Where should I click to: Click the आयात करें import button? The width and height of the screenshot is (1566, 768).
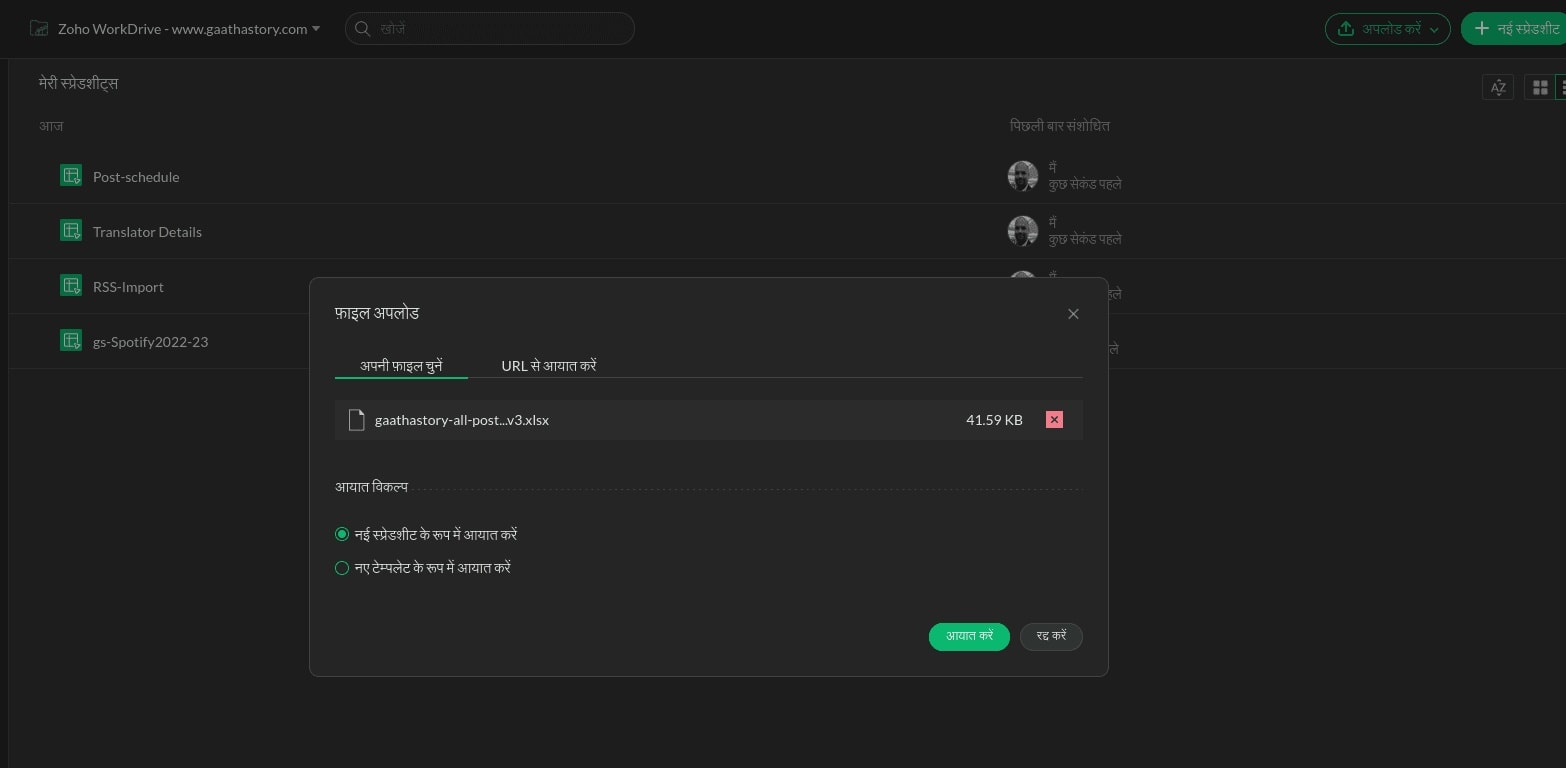pos(969,636)
